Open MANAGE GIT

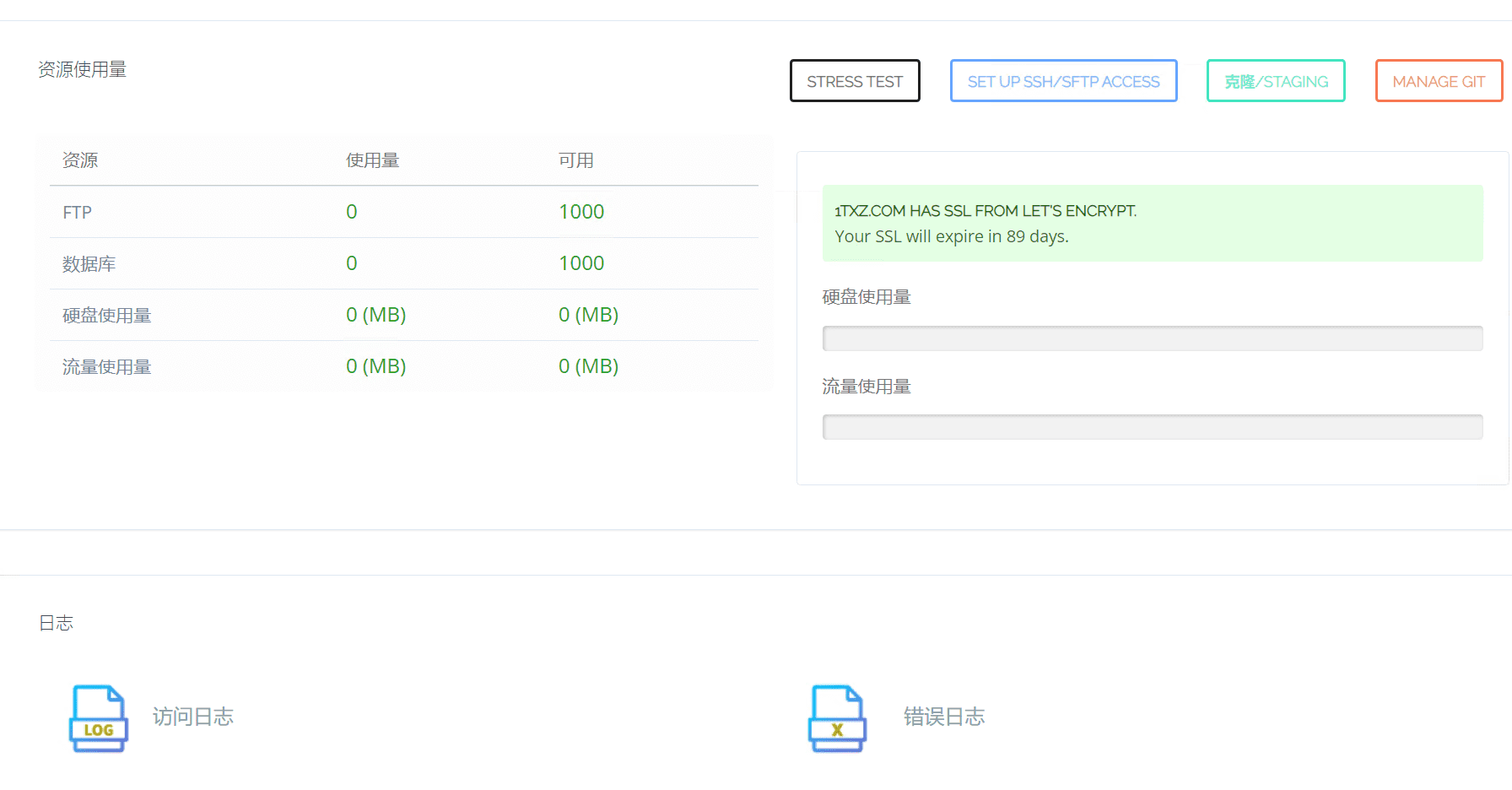[1438, 80]
